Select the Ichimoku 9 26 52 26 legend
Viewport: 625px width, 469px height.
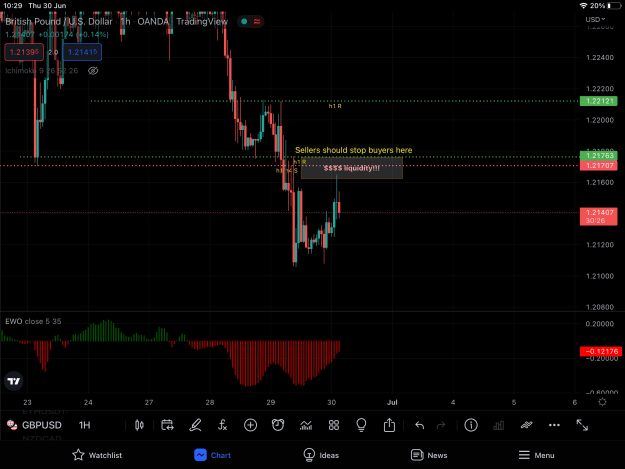pyautogui.click(x=42, y=71)
